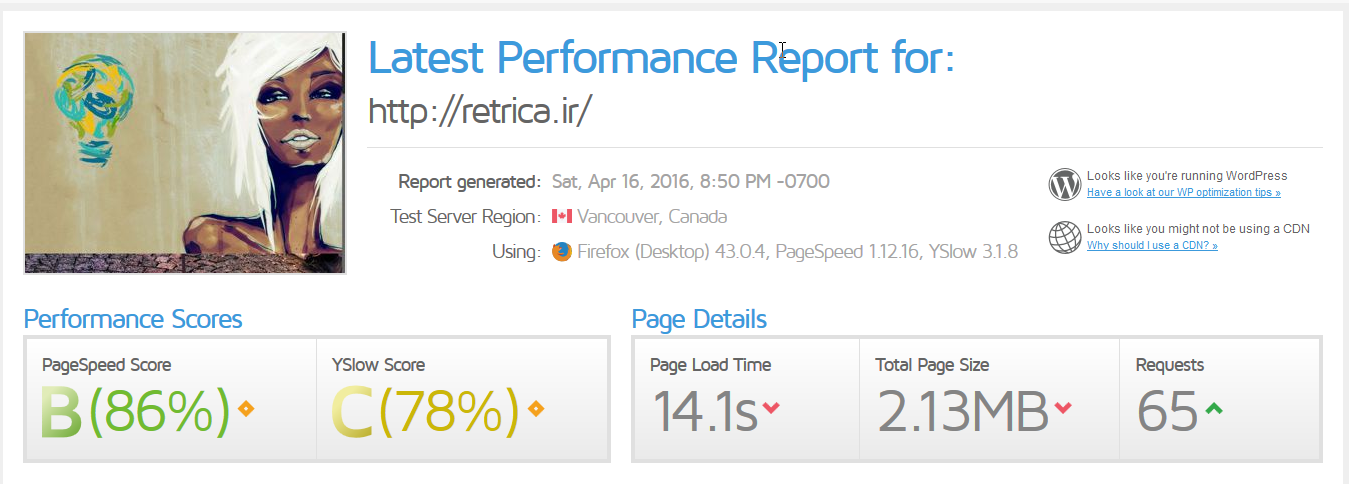Click the website screenshot thumbnail

(x=185, y=152)
